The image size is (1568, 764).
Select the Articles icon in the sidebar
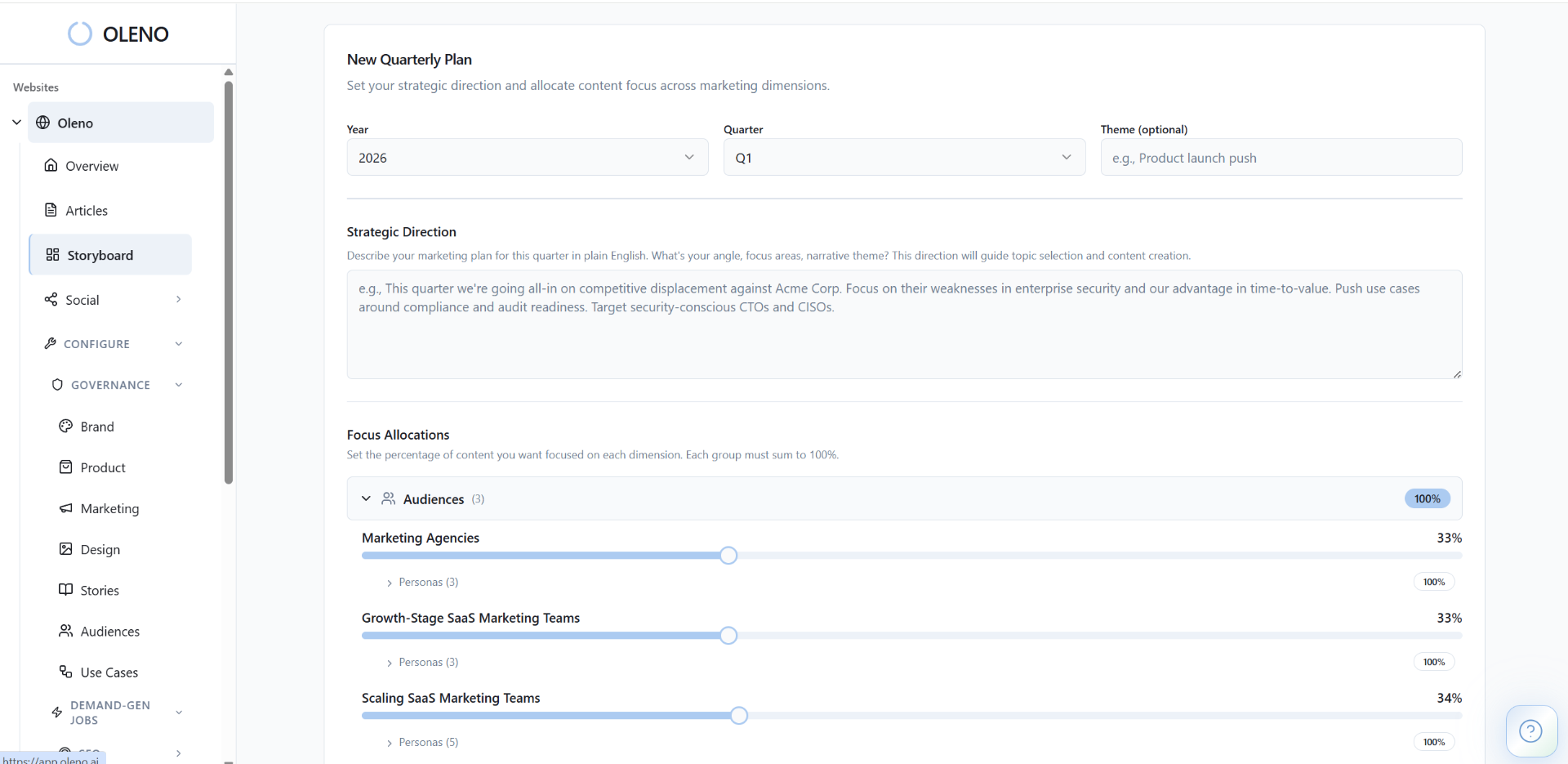coord(51,210)
